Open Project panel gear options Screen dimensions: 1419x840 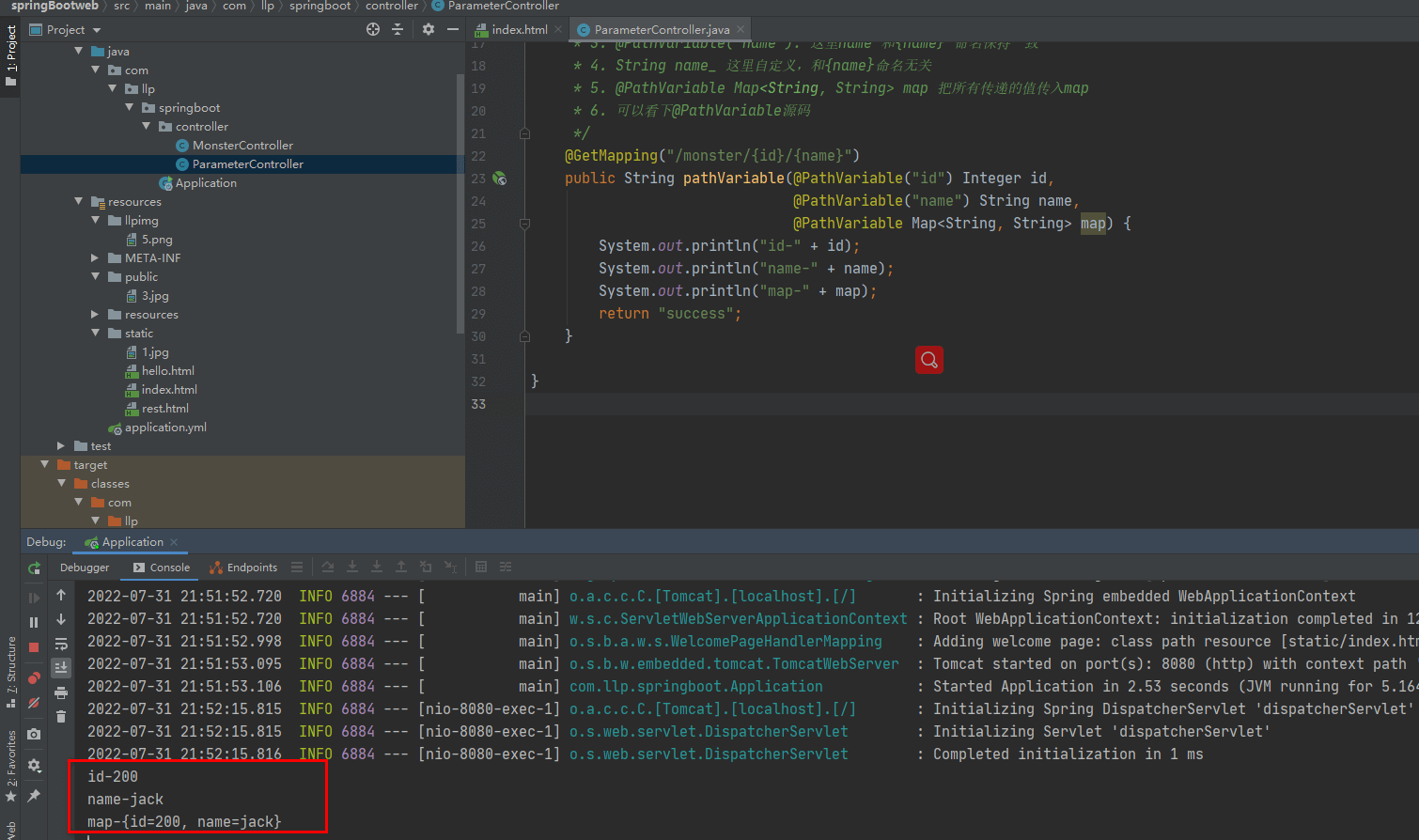429,29
